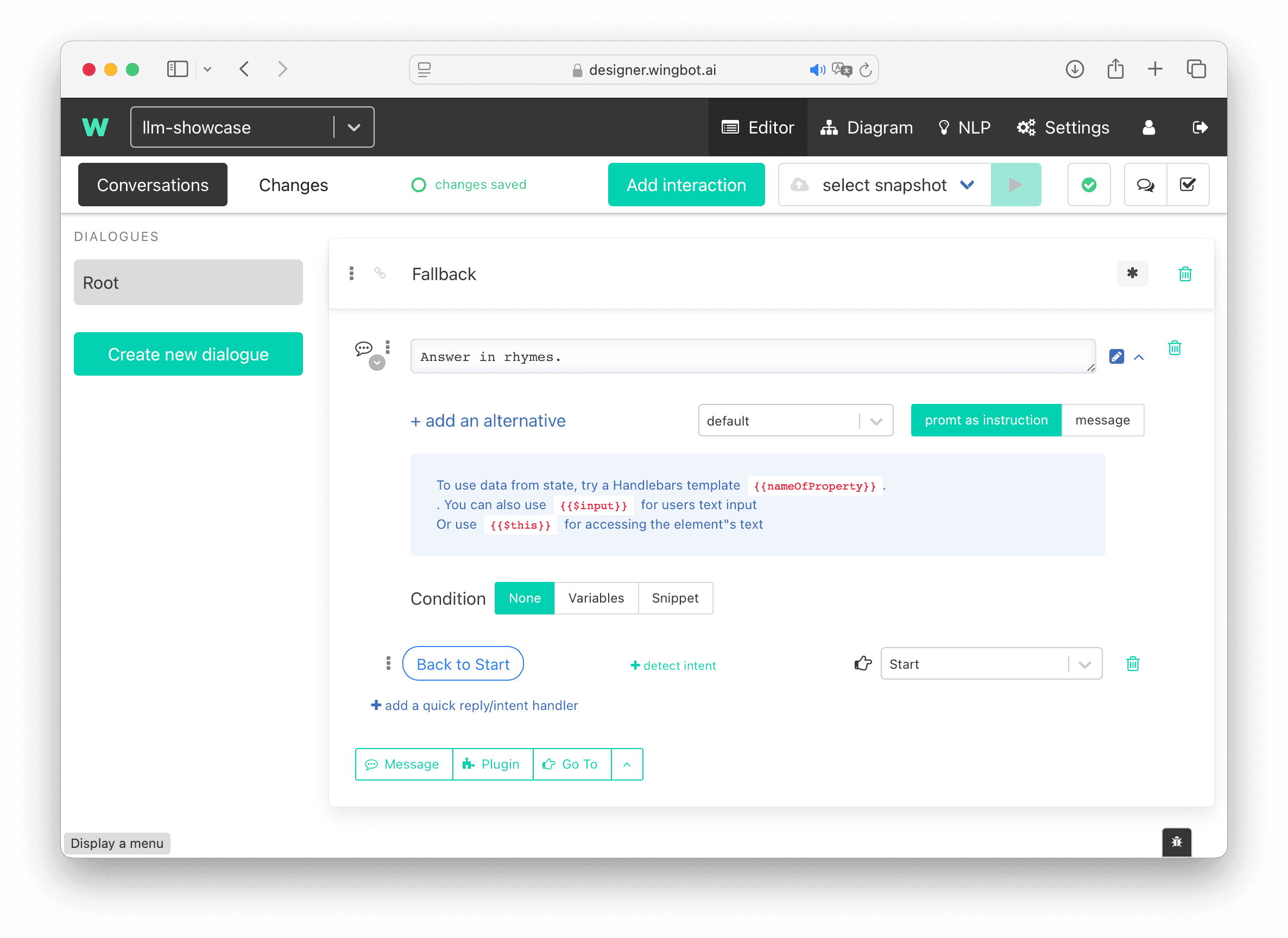Open the blue edit pencil icon
The image size is (1288, 938).
pyautogui.click(x=1116, y=357)
